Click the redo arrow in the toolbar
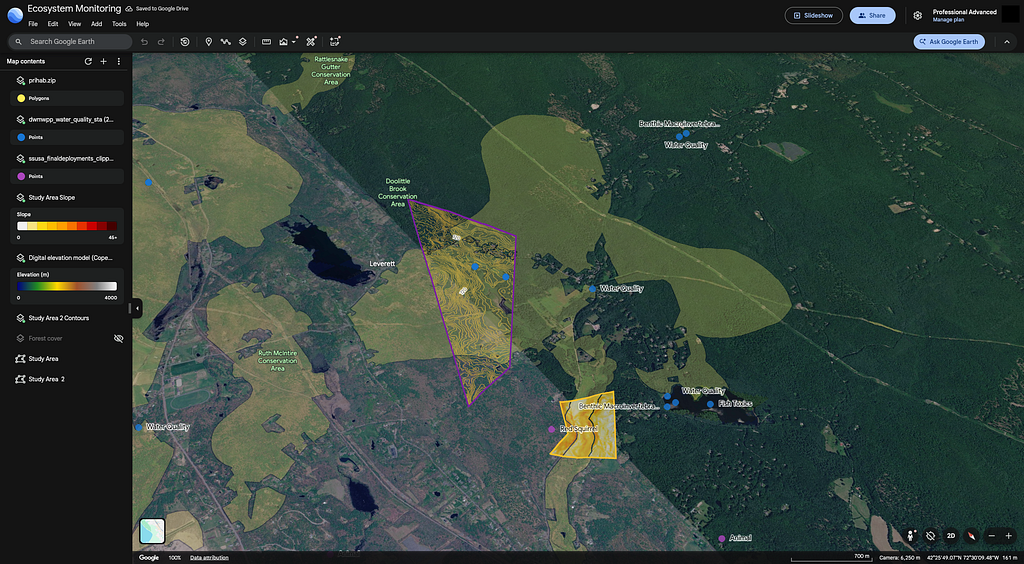Viewport: 1024px width, 564px height. click(161, 42)
